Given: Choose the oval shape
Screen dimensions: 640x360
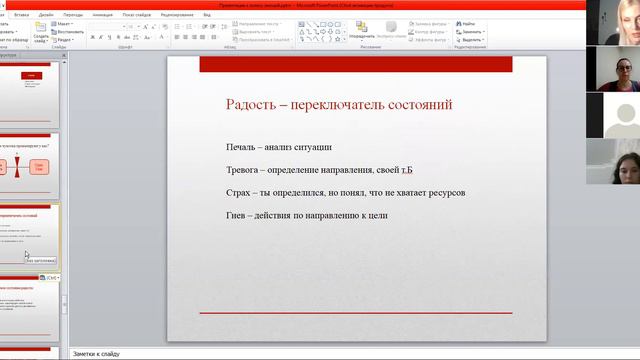Looking at the screenshot, I should 330,24.
